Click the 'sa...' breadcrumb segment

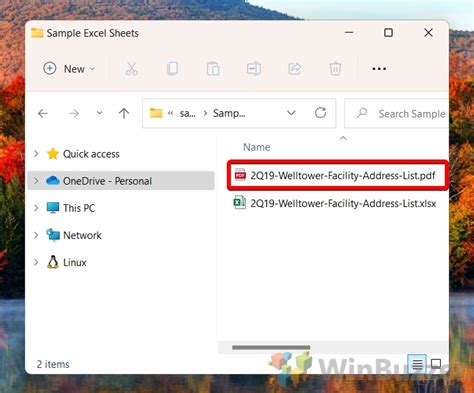pos(187,113)
